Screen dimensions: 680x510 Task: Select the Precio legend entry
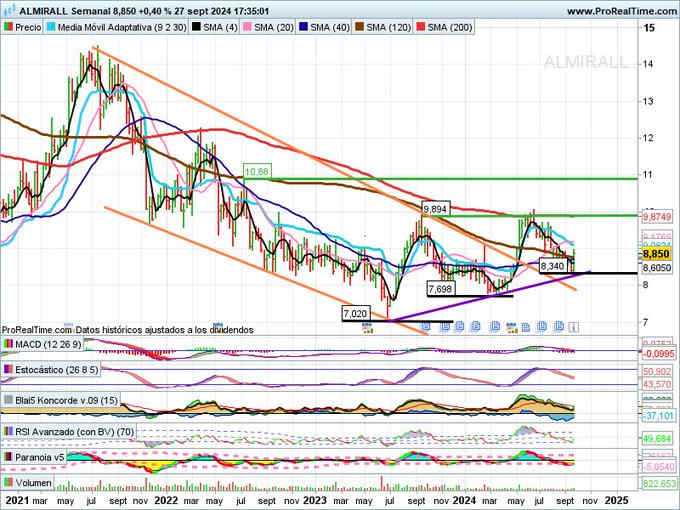[23, 27]
